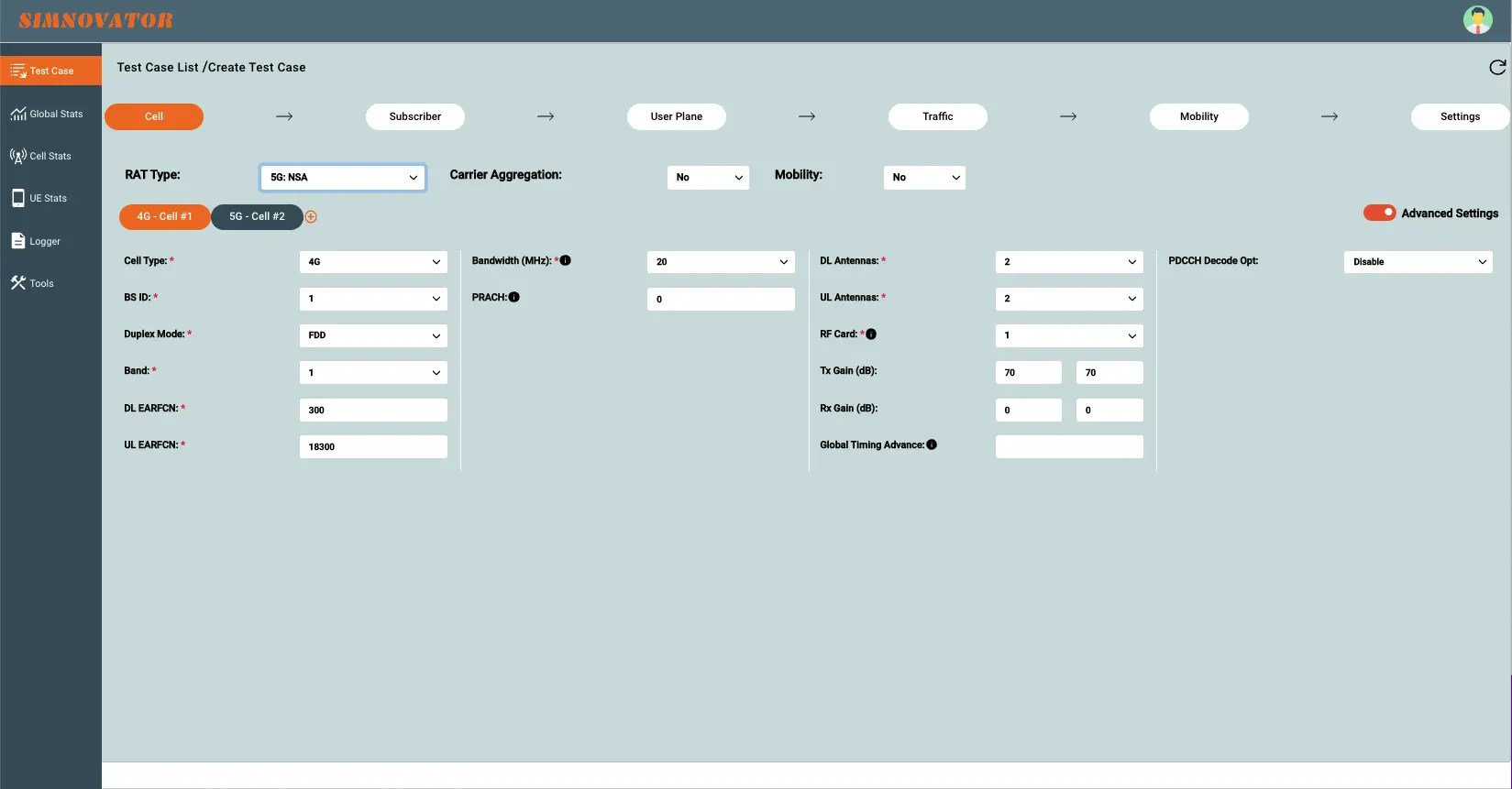Image resolution: width=1512 pixels, height=789 pixels.
Task: Open Cell Stats antenna icon
Action: tap(18, 156)
